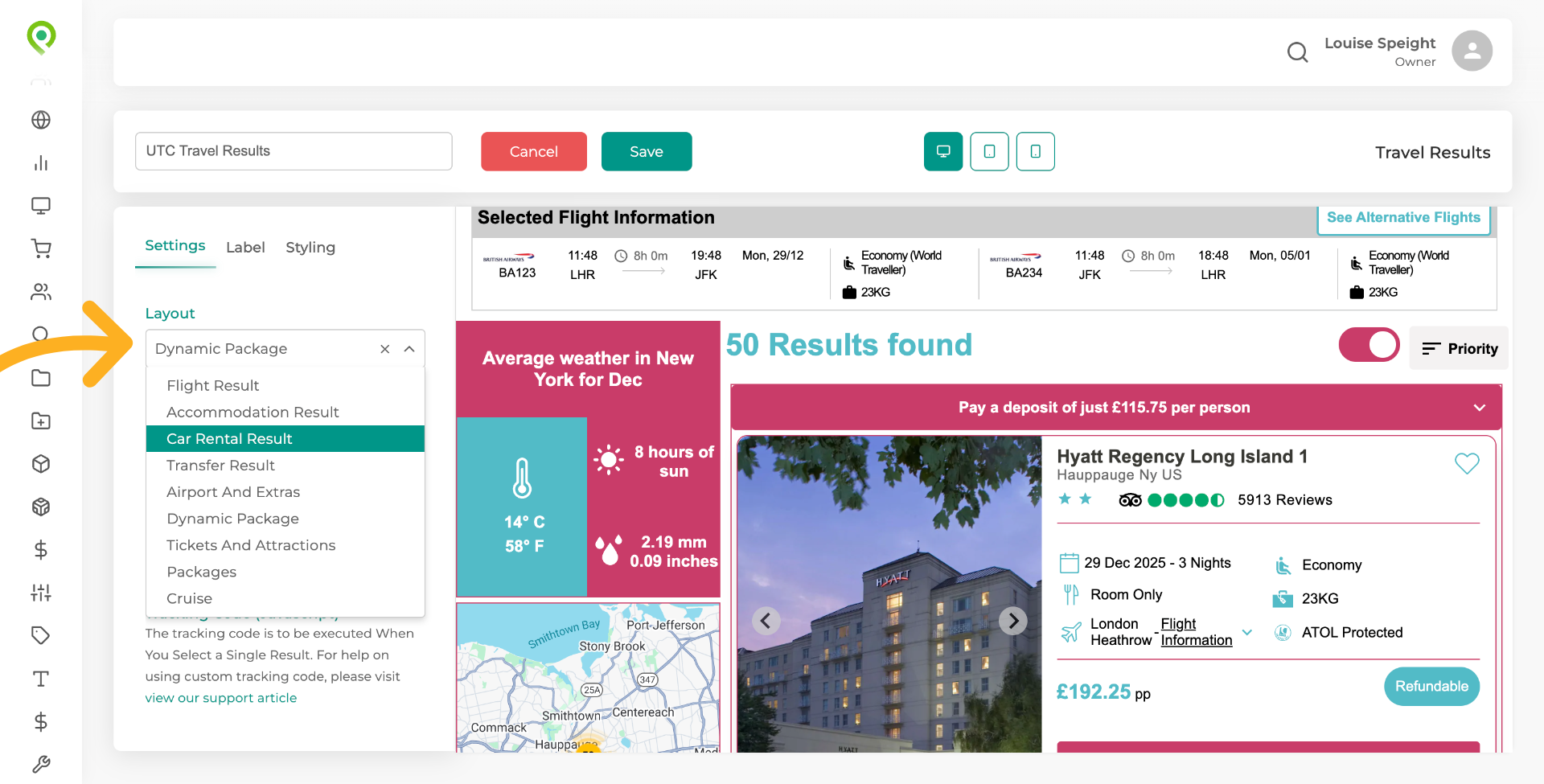Expand the deposit payment banner

1479,408
